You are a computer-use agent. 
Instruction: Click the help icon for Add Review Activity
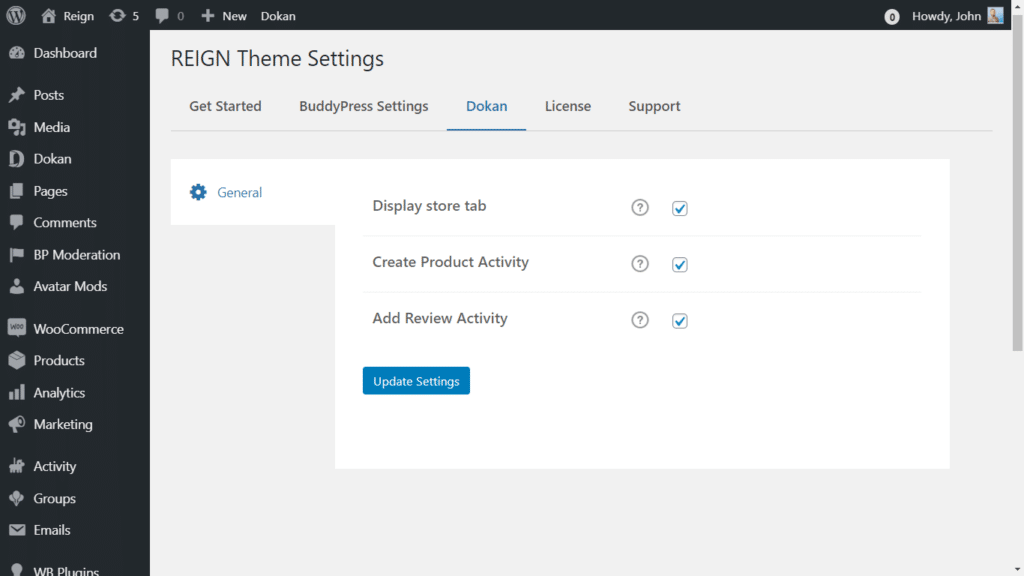coord(640,320)
